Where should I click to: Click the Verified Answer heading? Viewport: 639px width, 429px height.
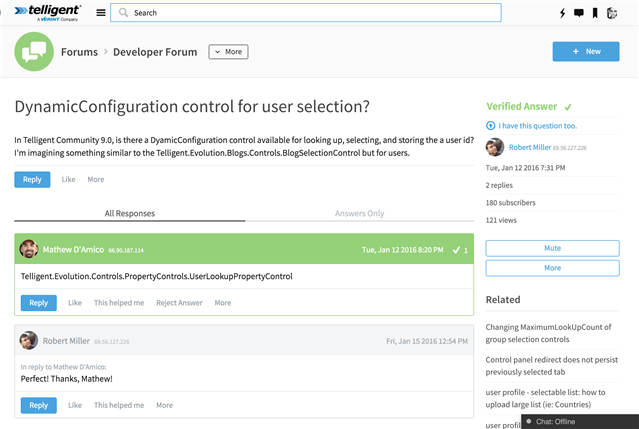point(522,106)
